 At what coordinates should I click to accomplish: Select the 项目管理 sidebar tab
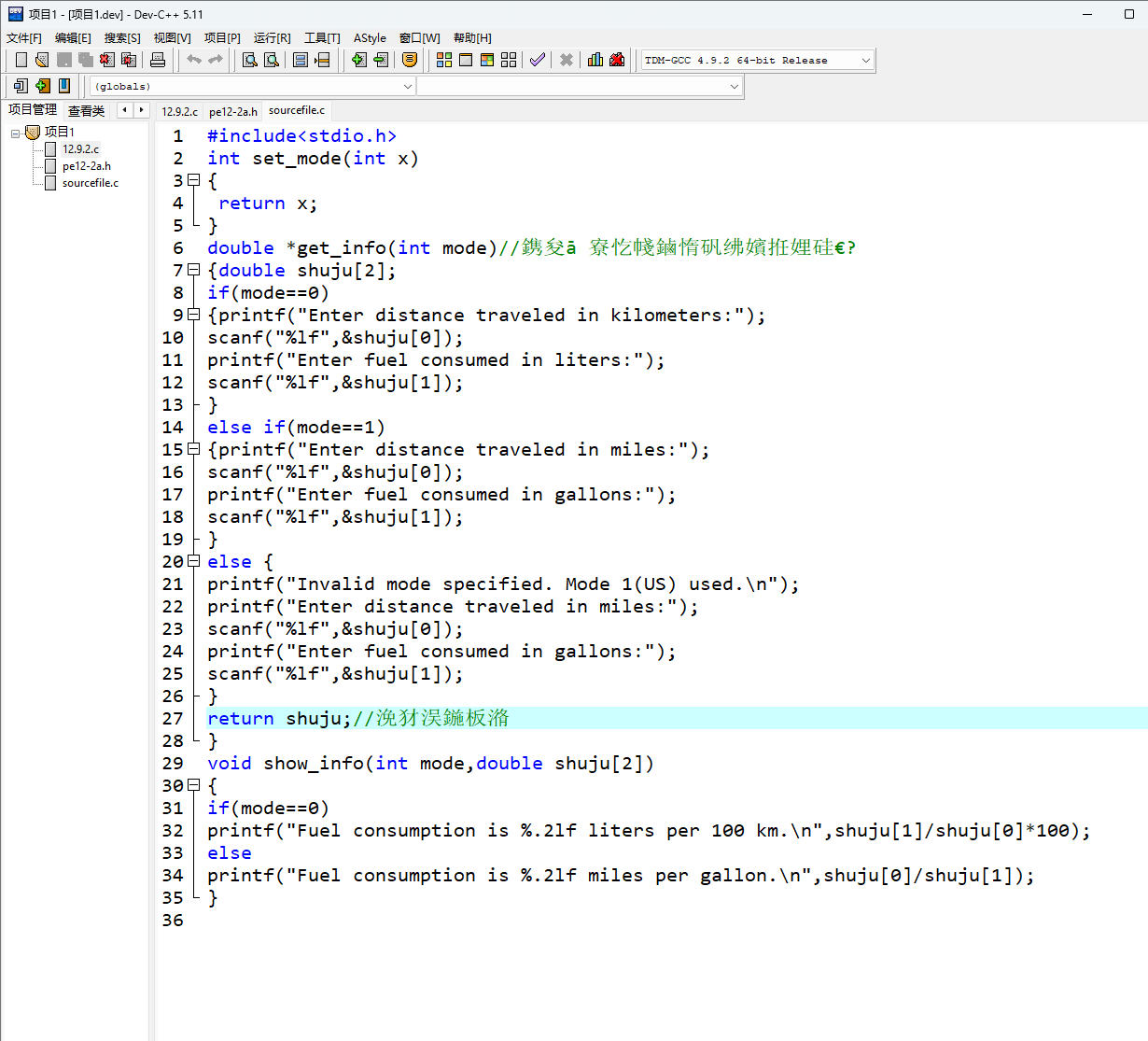click(33, 109)
